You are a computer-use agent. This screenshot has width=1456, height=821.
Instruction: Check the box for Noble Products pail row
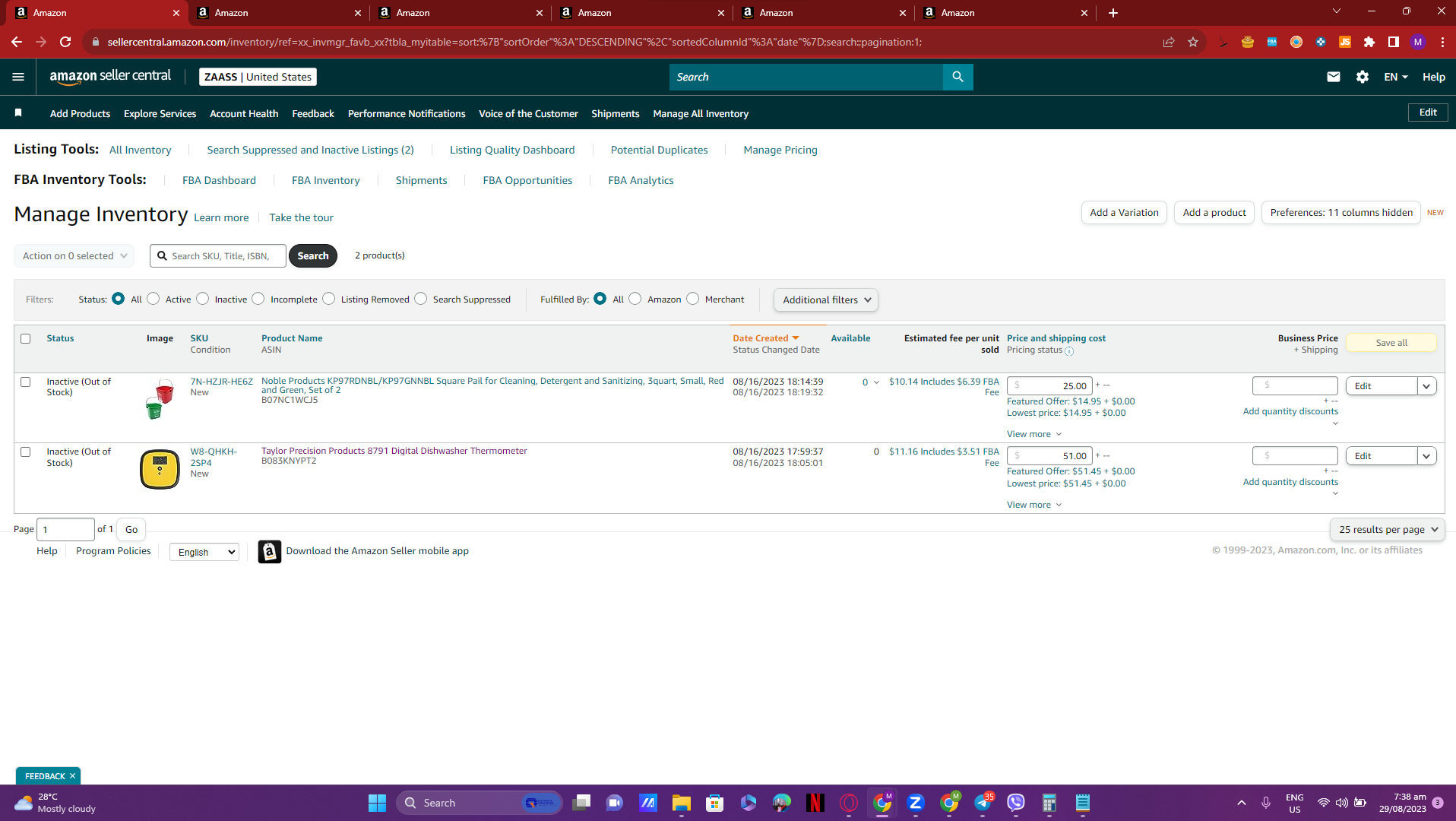click(x=26, y=382)
